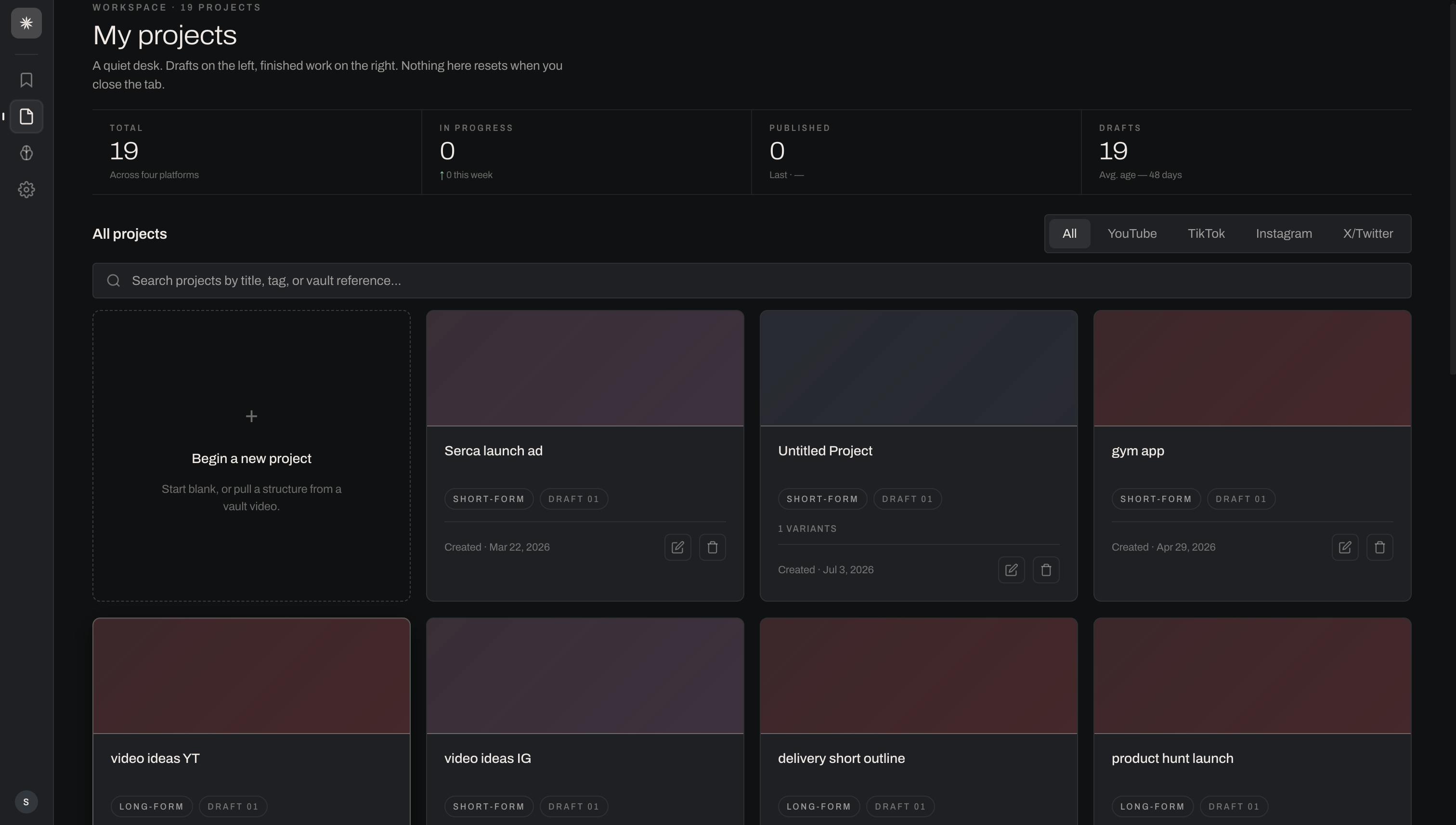Click SHORT-FORM tag on Serca launch ad

point(489,499)
